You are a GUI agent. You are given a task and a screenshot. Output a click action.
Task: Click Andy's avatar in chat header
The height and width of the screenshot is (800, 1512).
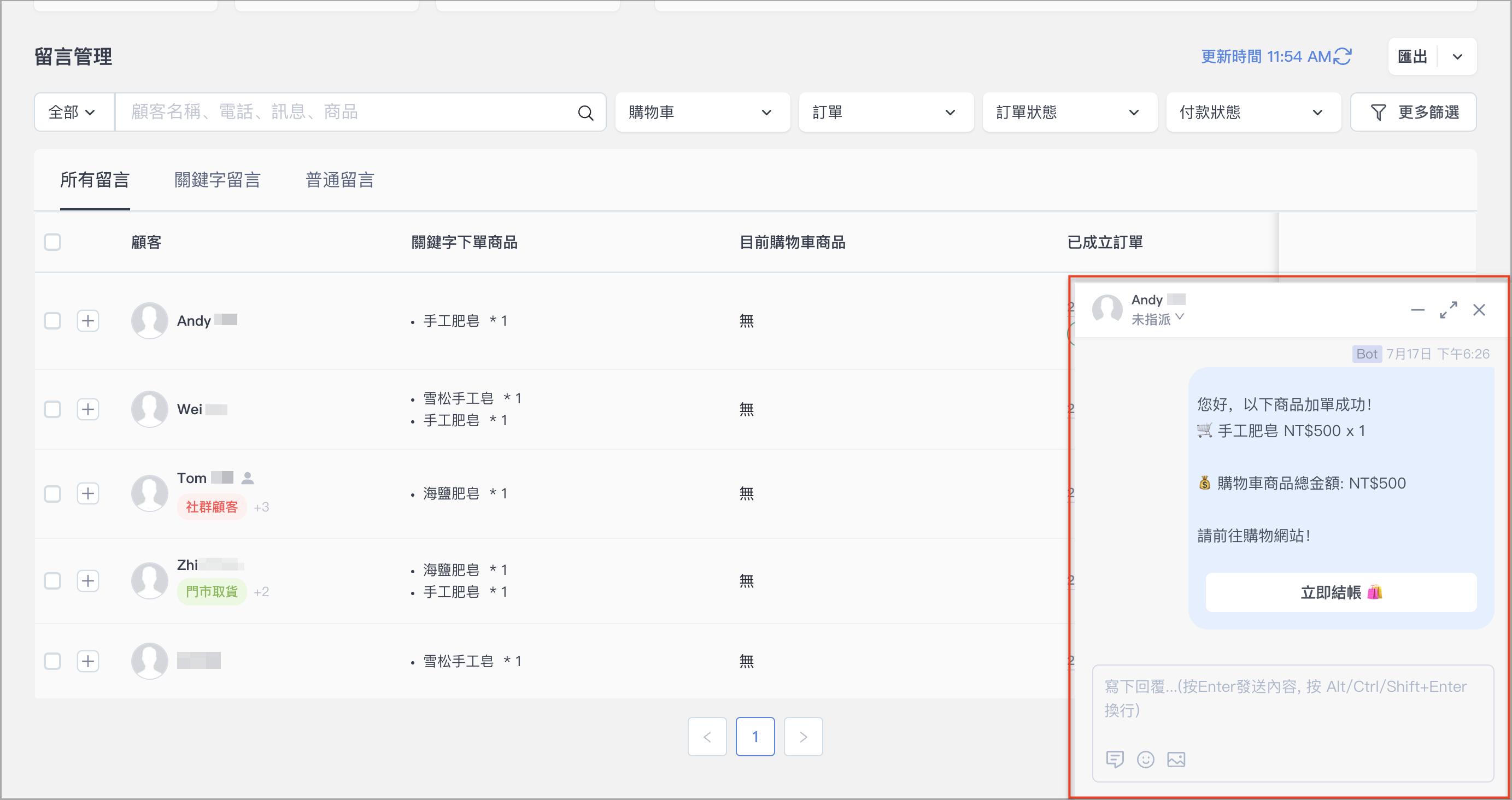click(1107, 309)
